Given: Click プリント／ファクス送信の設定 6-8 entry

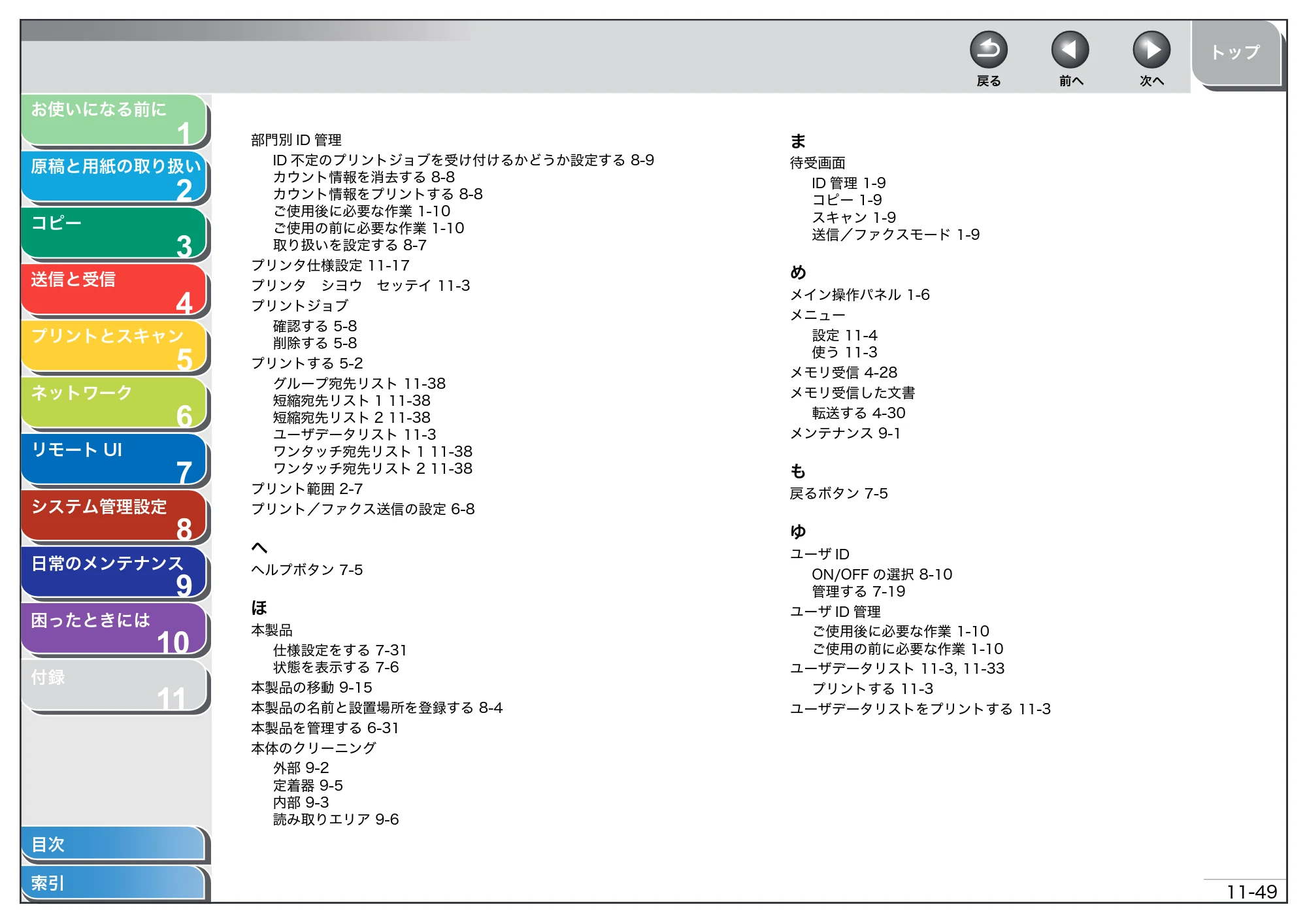Looking at the screenshot, I should (363, 509).
